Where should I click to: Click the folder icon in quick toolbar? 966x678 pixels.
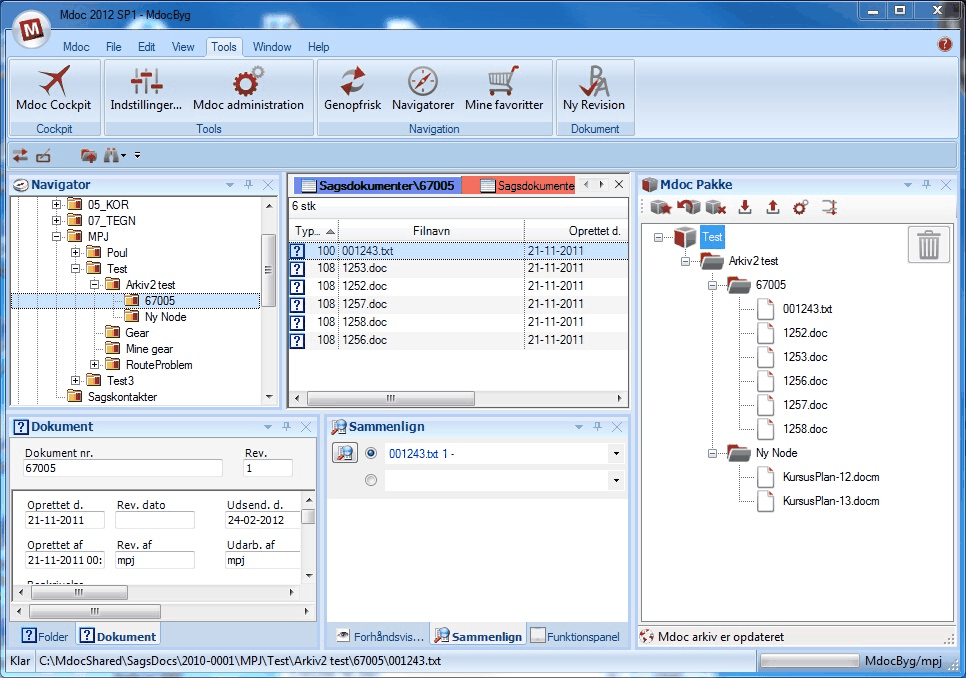coord(89,155)
